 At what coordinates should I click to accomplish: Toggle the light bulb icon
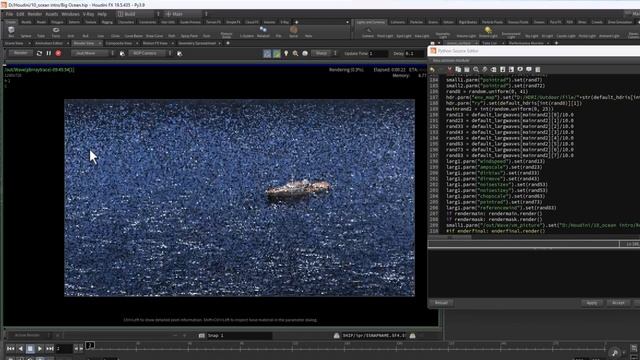286,53
